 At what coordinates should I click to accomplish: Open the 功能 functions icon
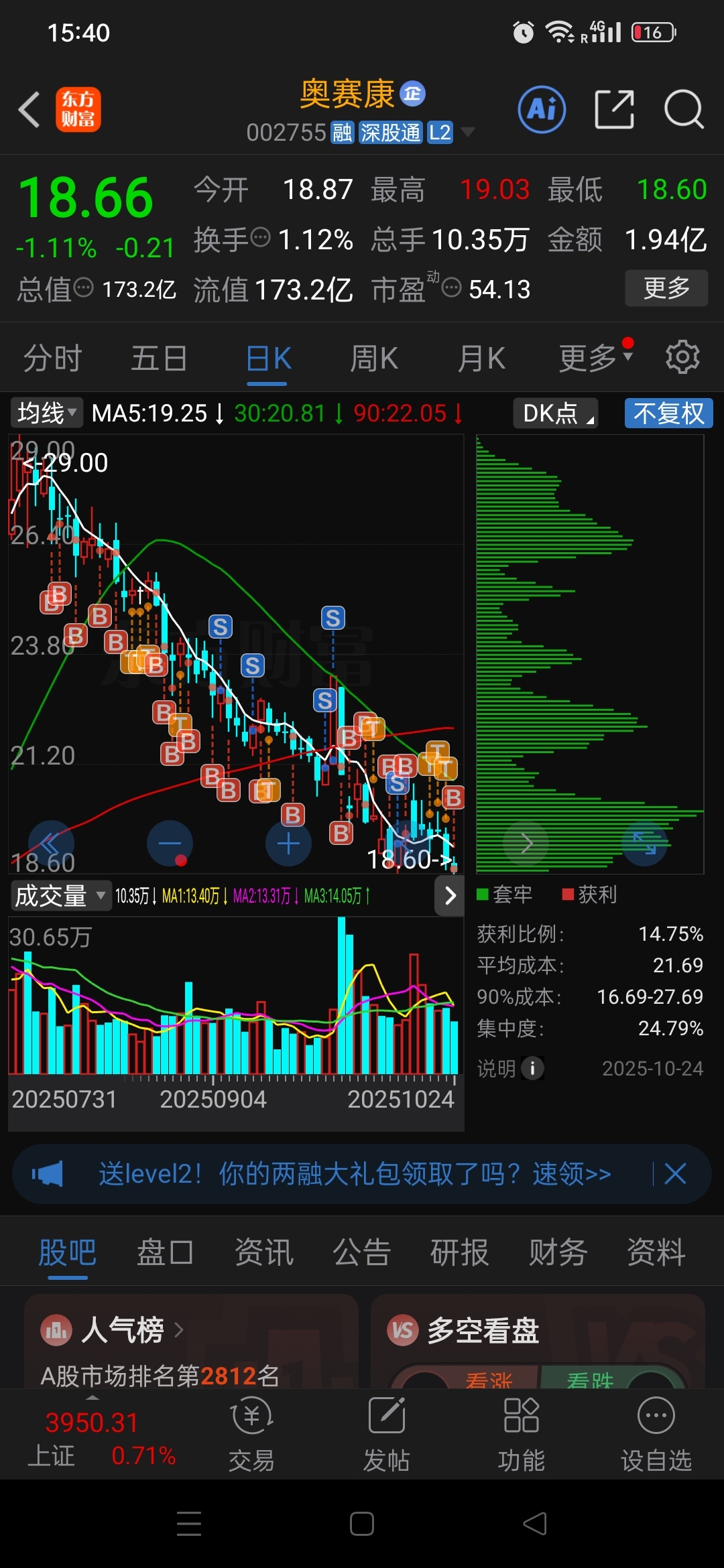[521, 1435]
